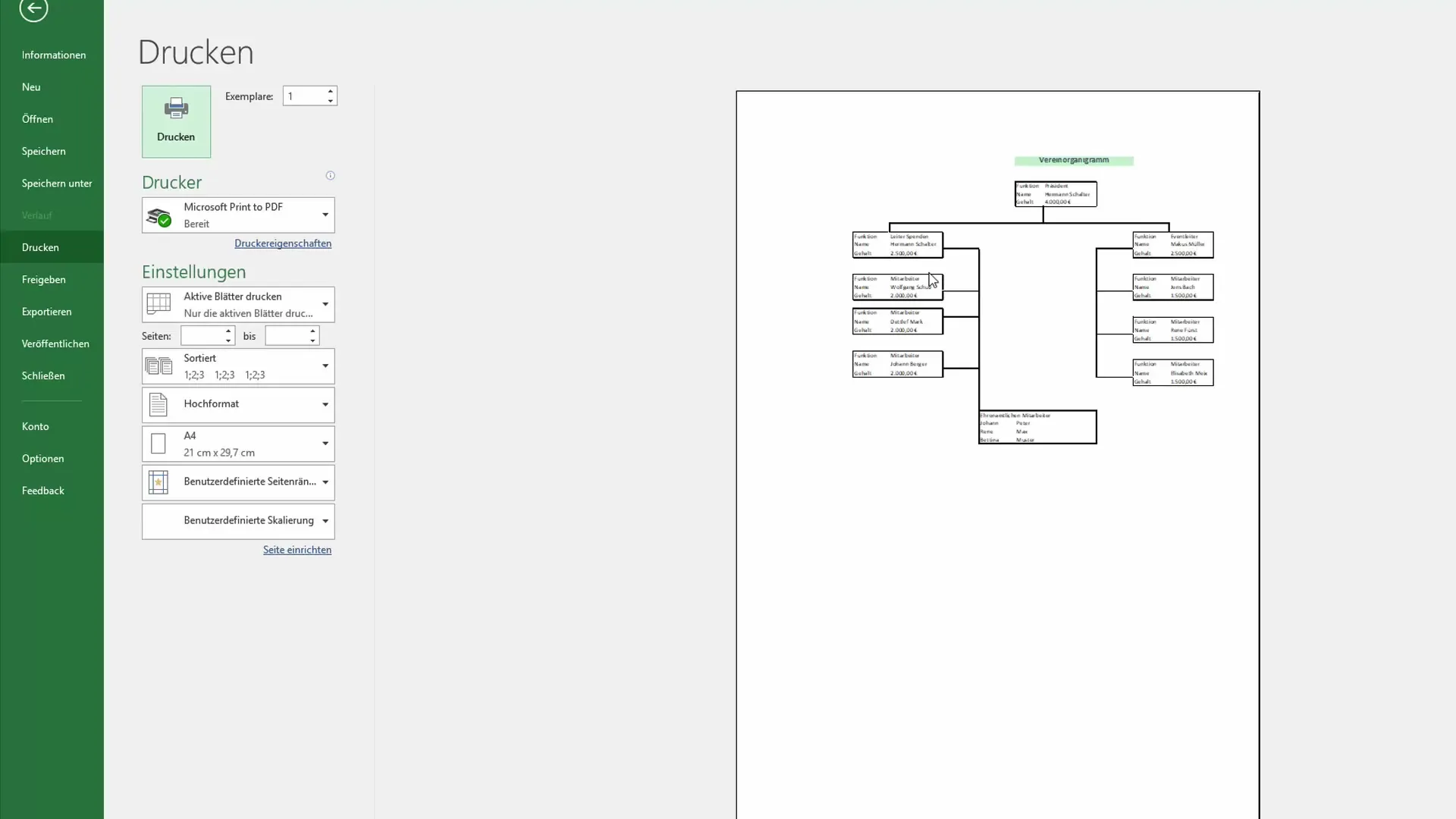Decrease start page value in Seiten
Viewport: 1456px width, 819px height.
(228, 340)
